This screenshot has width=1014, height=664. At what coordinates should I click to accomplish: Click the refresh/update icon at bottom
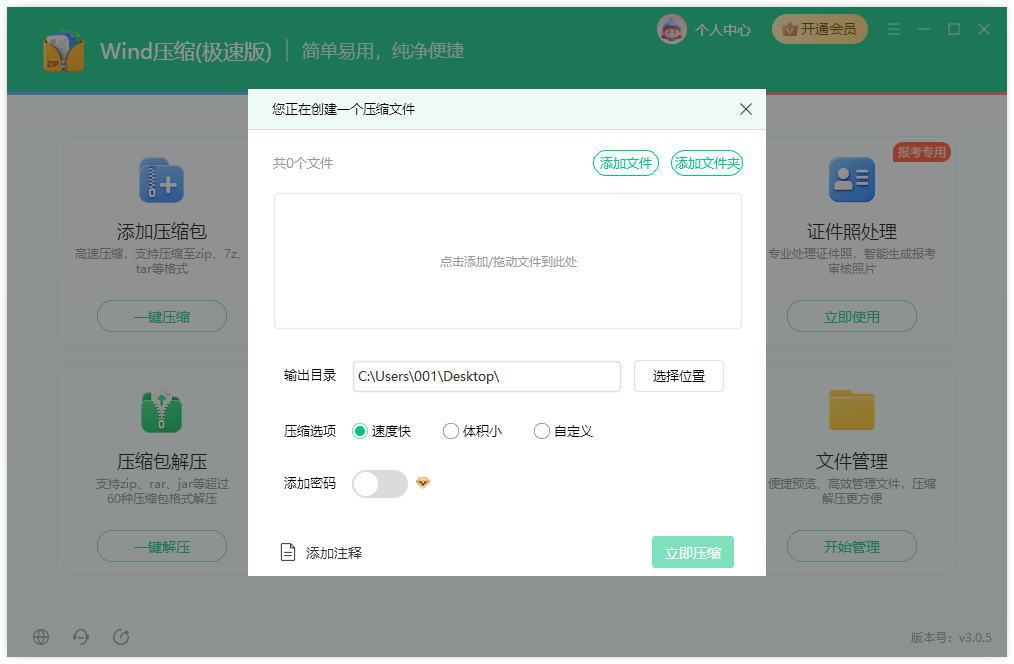coord(121,637)
